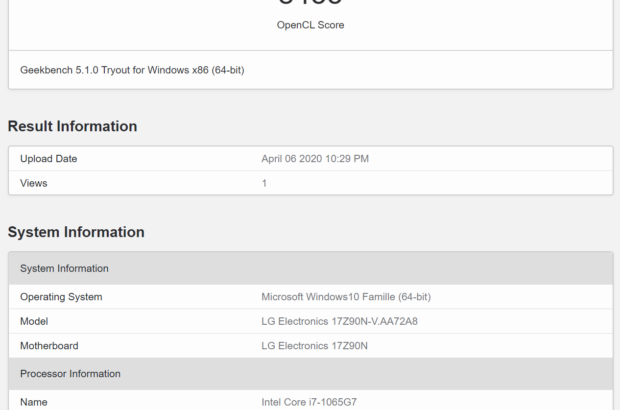Click the OpenCL Score label
The width and height of the screenshot is (620, 410).
pos(310,25)
